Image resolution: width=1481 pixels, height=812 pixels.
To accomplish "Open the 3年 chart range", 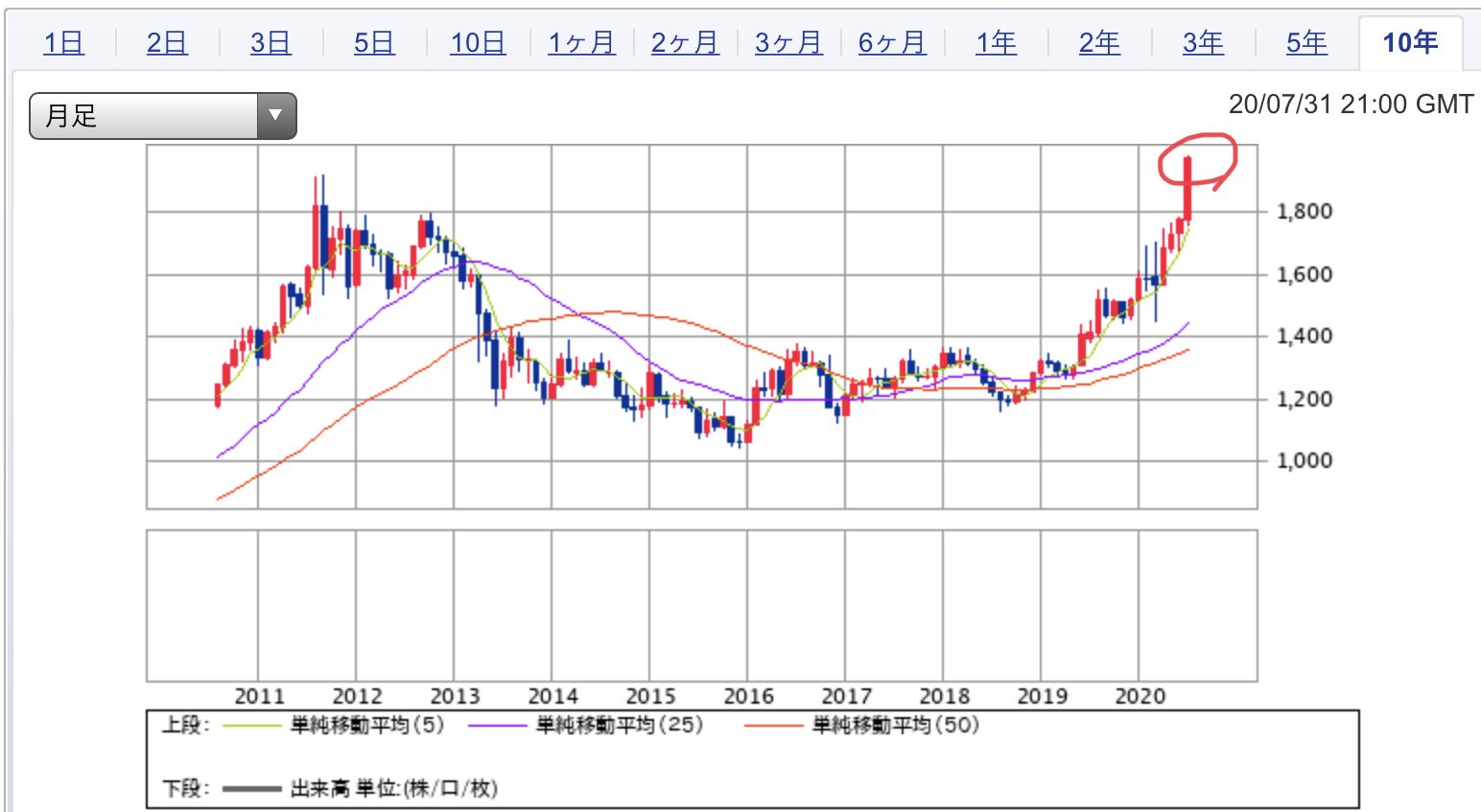I will [1203, 42].
